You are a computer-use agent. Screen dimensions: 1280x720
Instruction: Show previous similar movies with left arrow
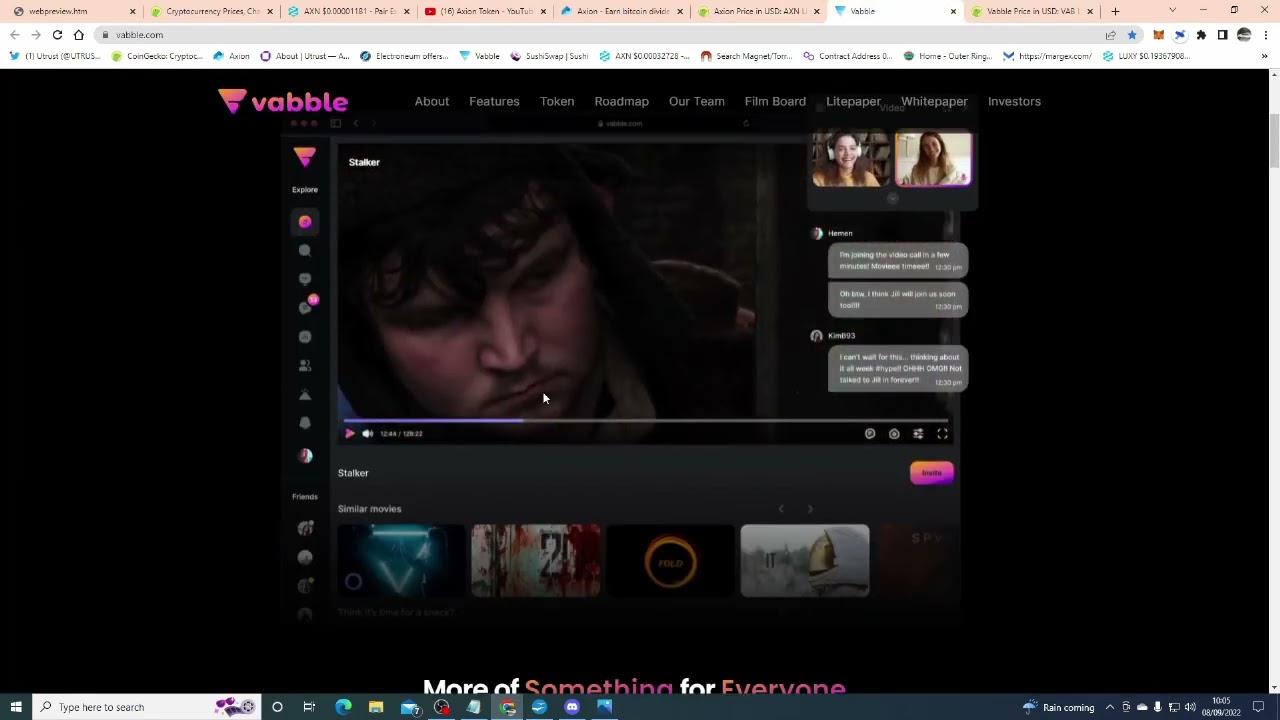coord(781,509)
